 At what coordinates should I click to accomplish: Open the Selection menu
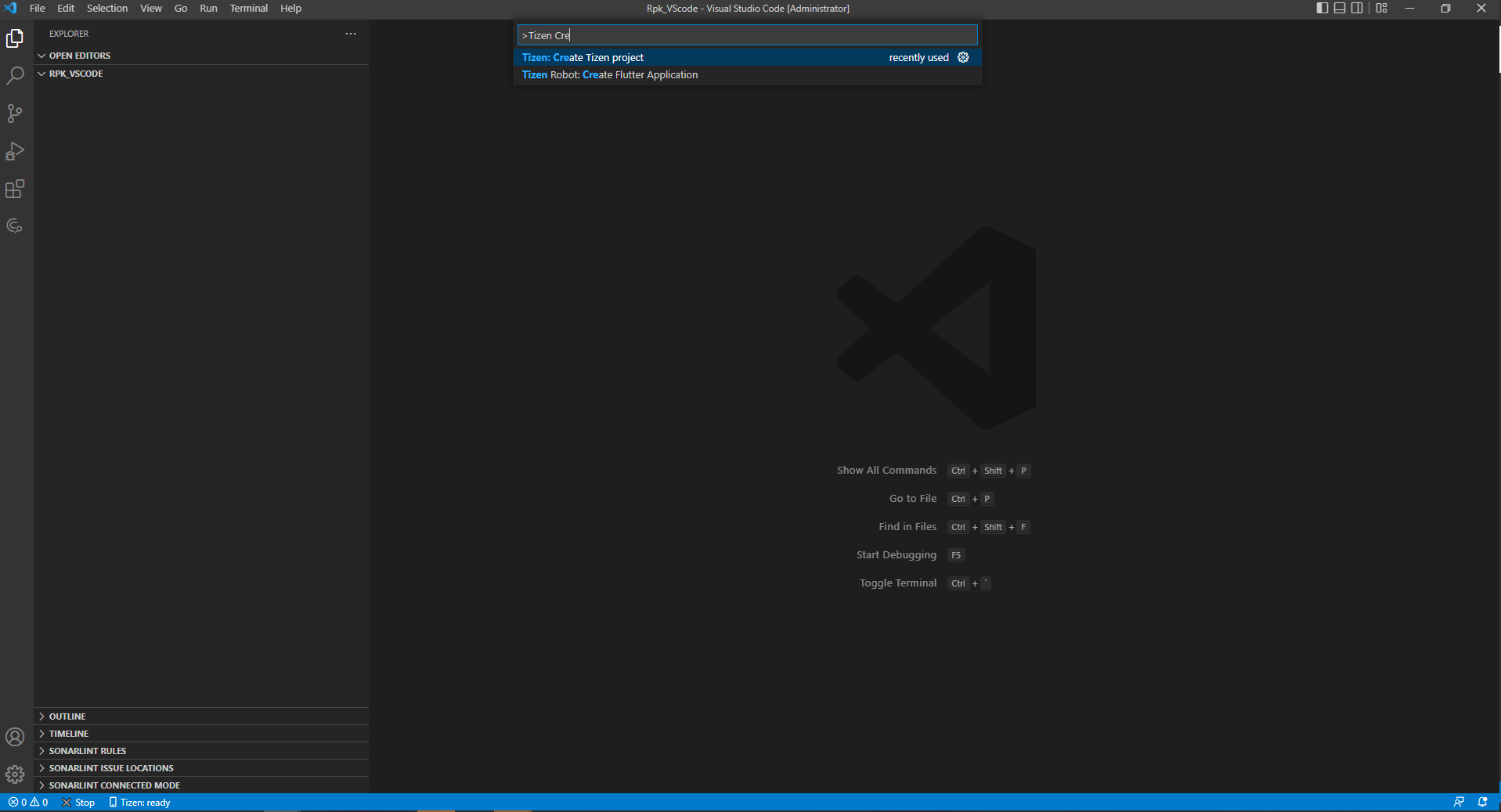click(106, 8)
